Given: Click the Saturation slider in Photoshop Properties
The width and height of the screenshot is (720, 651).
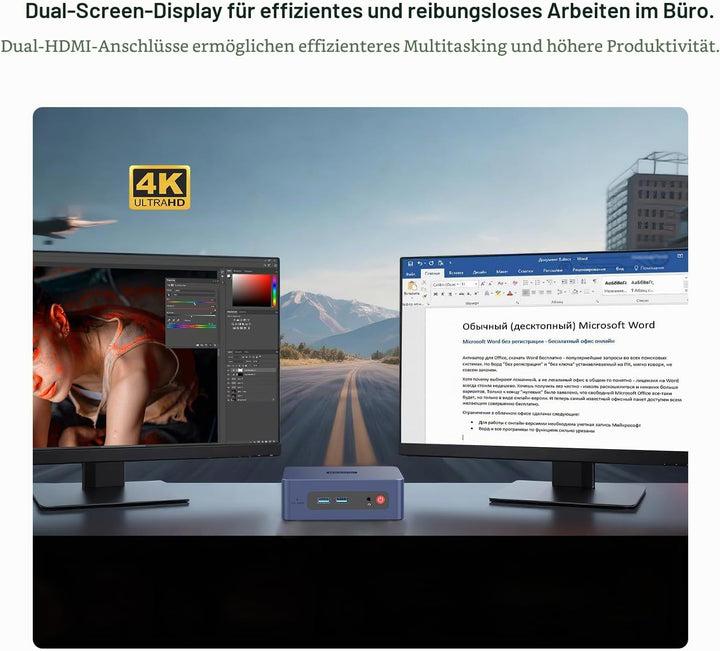Looking at the screenshot, I should point(191,309).
